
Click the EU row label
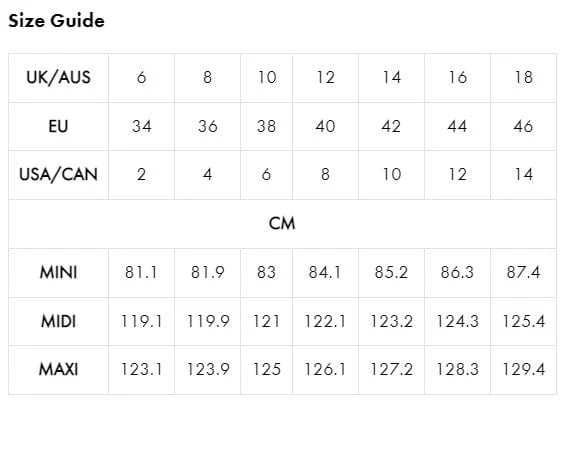coord(58,126)
